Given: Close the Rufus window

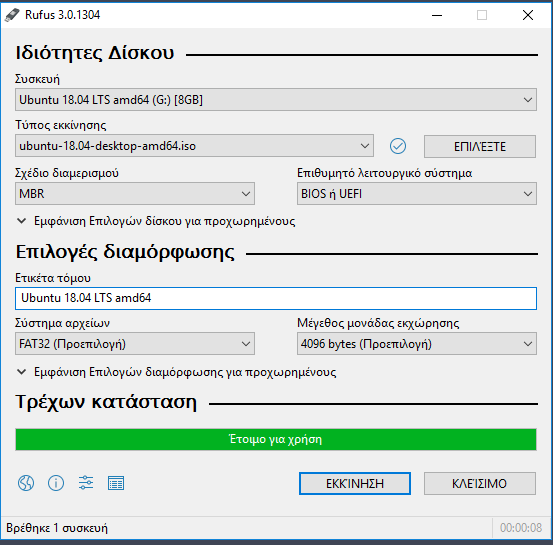Looking at the screenshot, I should click(528, 15).
